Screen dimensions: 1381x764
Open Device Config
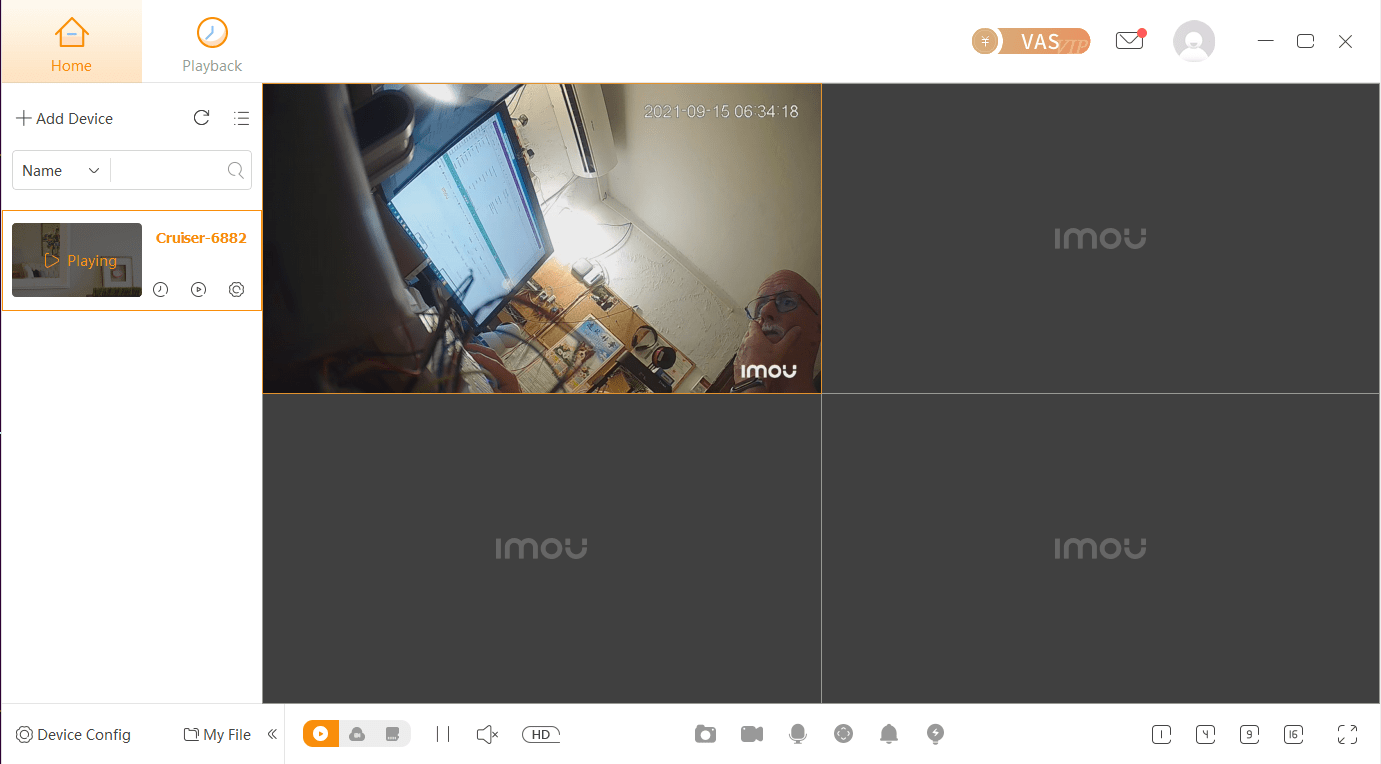73,734
